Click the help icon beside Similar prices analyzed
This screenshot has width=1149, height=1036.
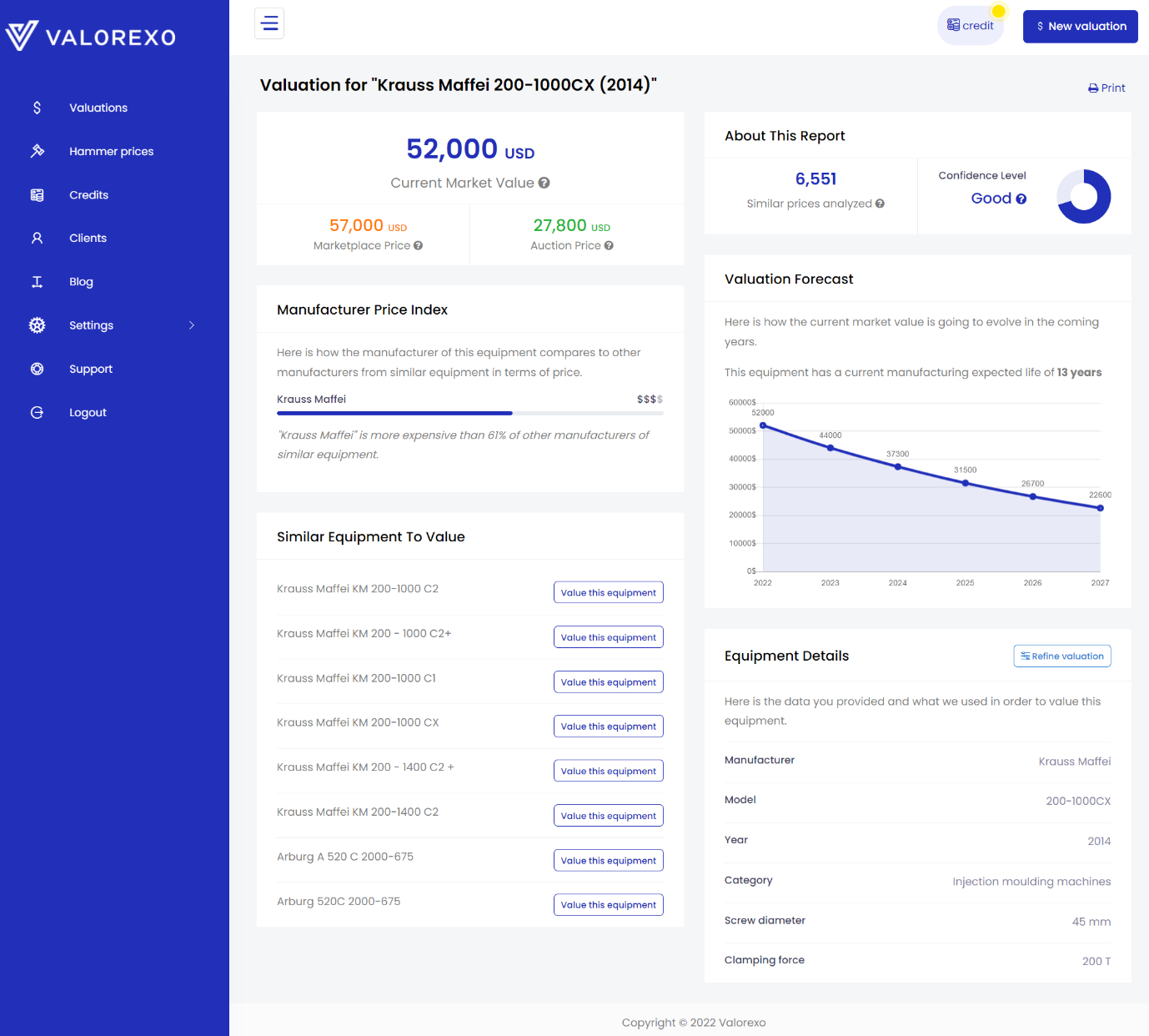(x=880, y=204)
